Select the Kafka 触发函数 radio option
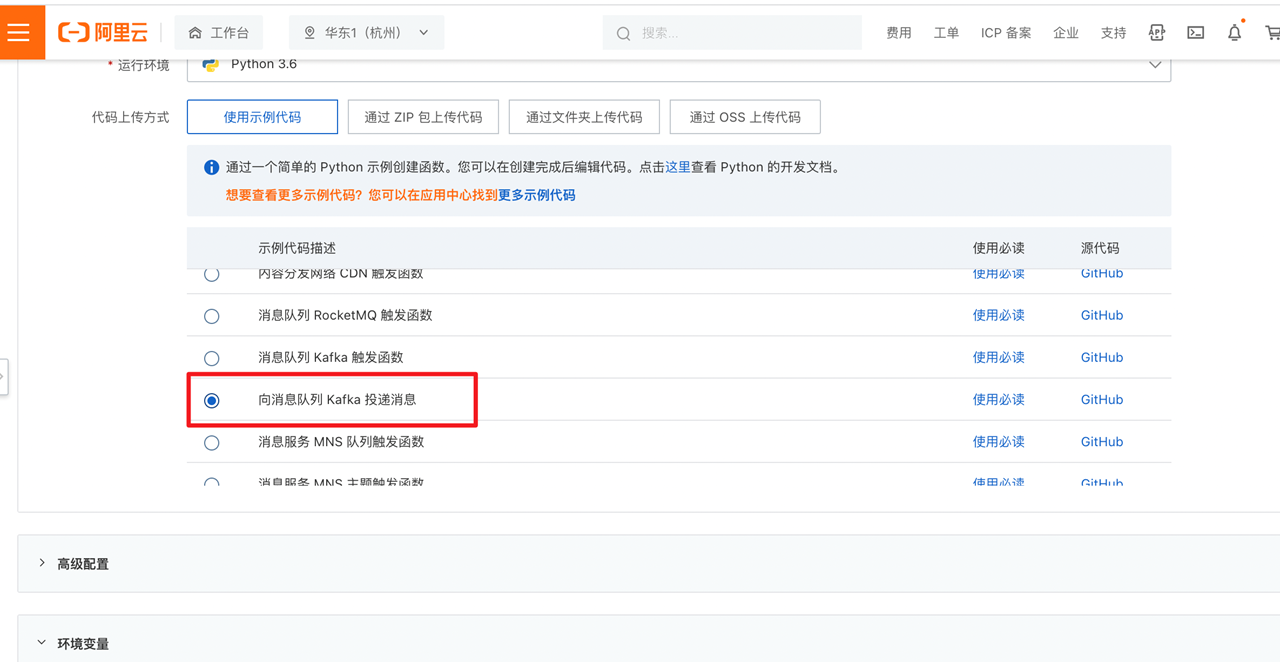The image size is (1280, 662). 211,358
